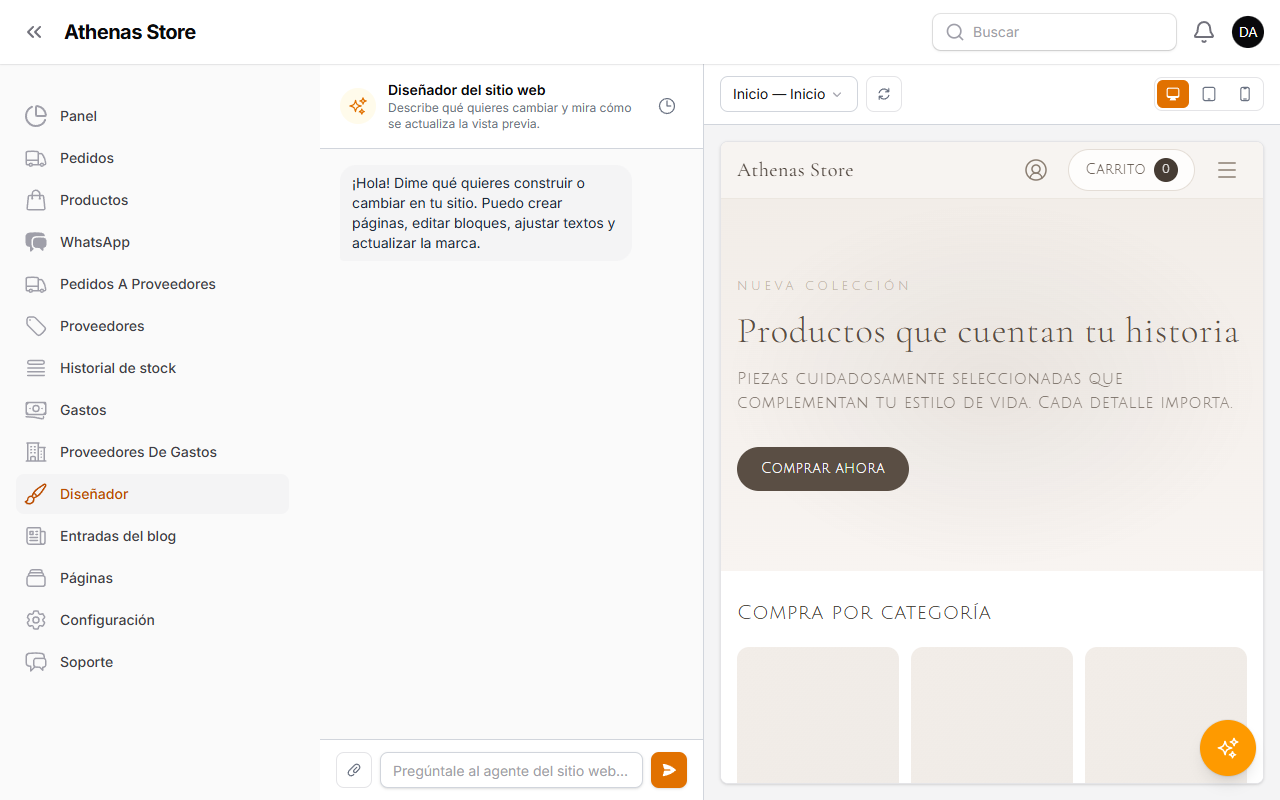Viewport: 1280px width, 800px height.
Task: Open Gastos menu item
Action: [x=152, y=410]
